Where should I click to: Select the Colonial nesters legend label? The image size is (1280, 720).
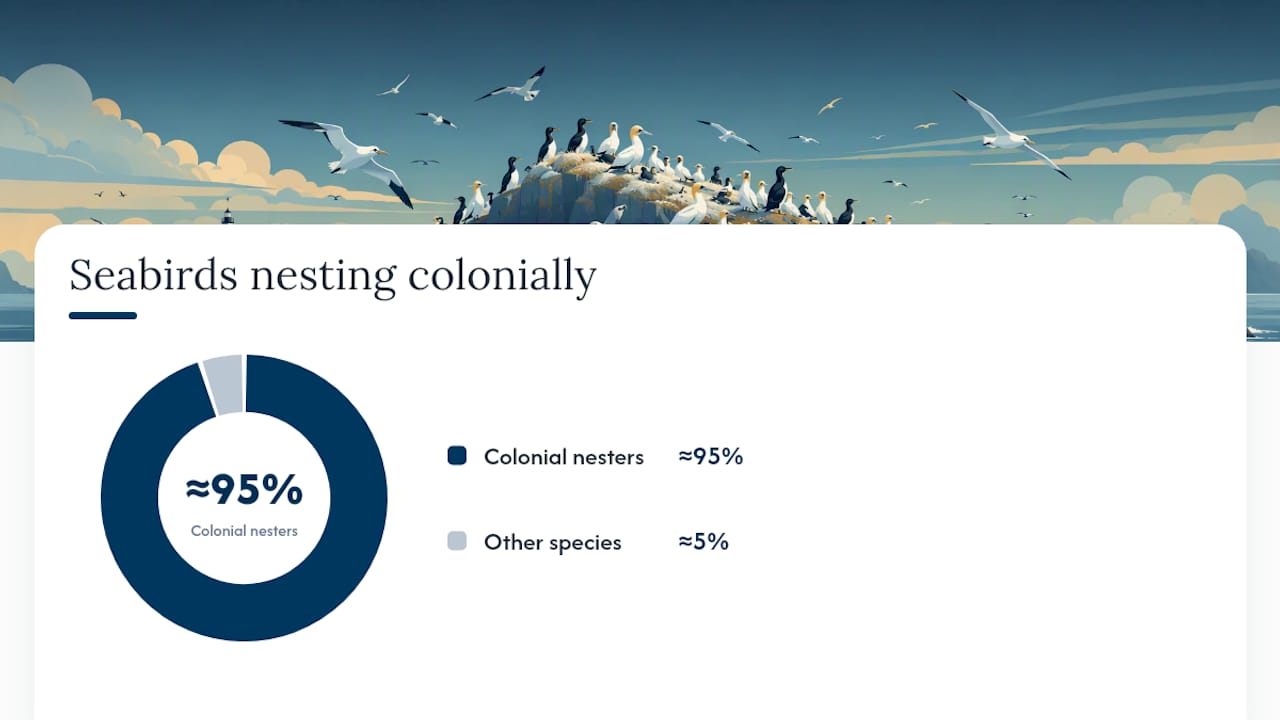(564, 457)
